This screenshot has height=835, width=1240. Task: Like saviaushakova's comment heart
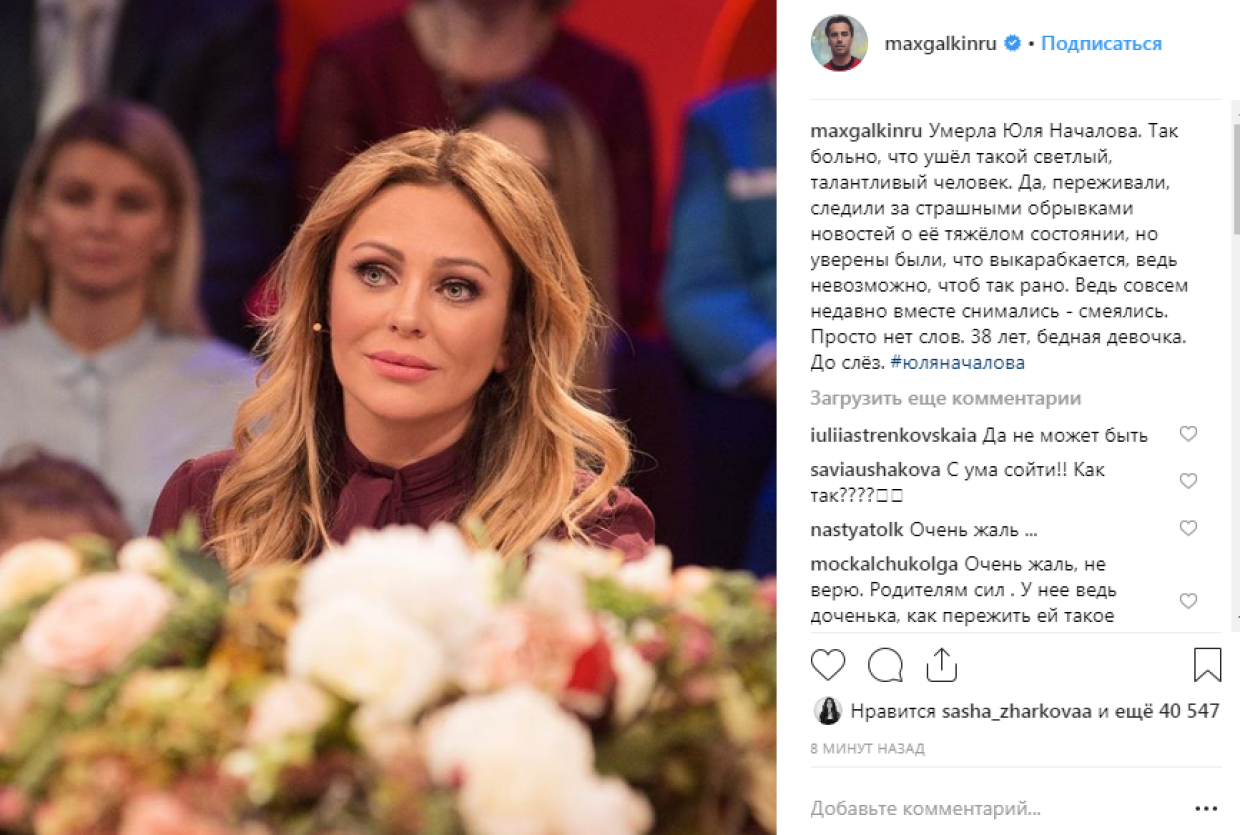[1188, 481]
